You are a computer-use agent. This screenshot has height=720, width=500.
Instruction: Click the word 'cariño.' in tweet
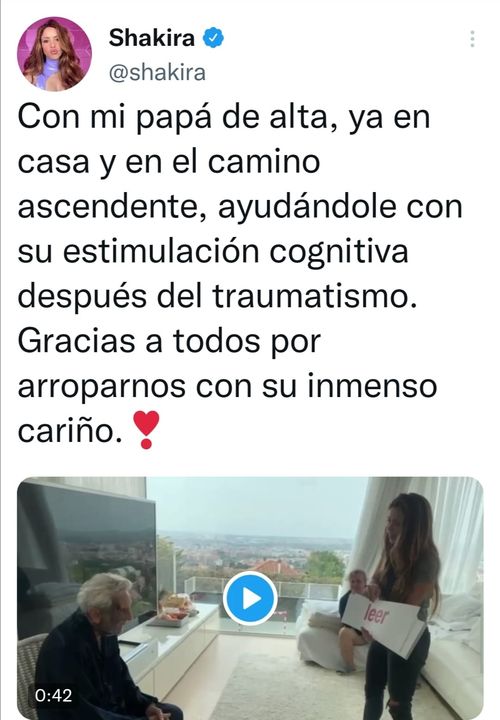pyautogui.click(x=70, y=431)
